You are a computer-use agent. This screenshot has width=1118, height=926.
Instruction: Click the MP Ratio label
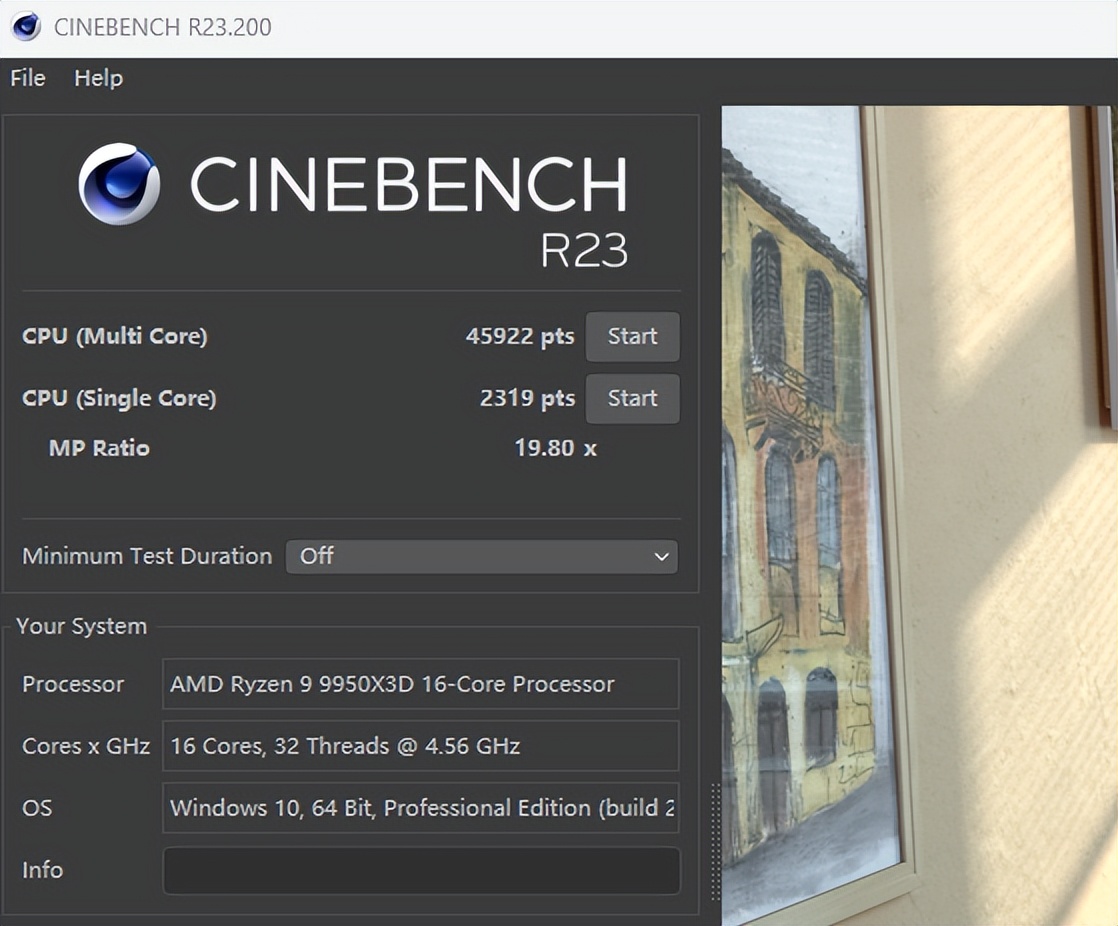(99, 448)
